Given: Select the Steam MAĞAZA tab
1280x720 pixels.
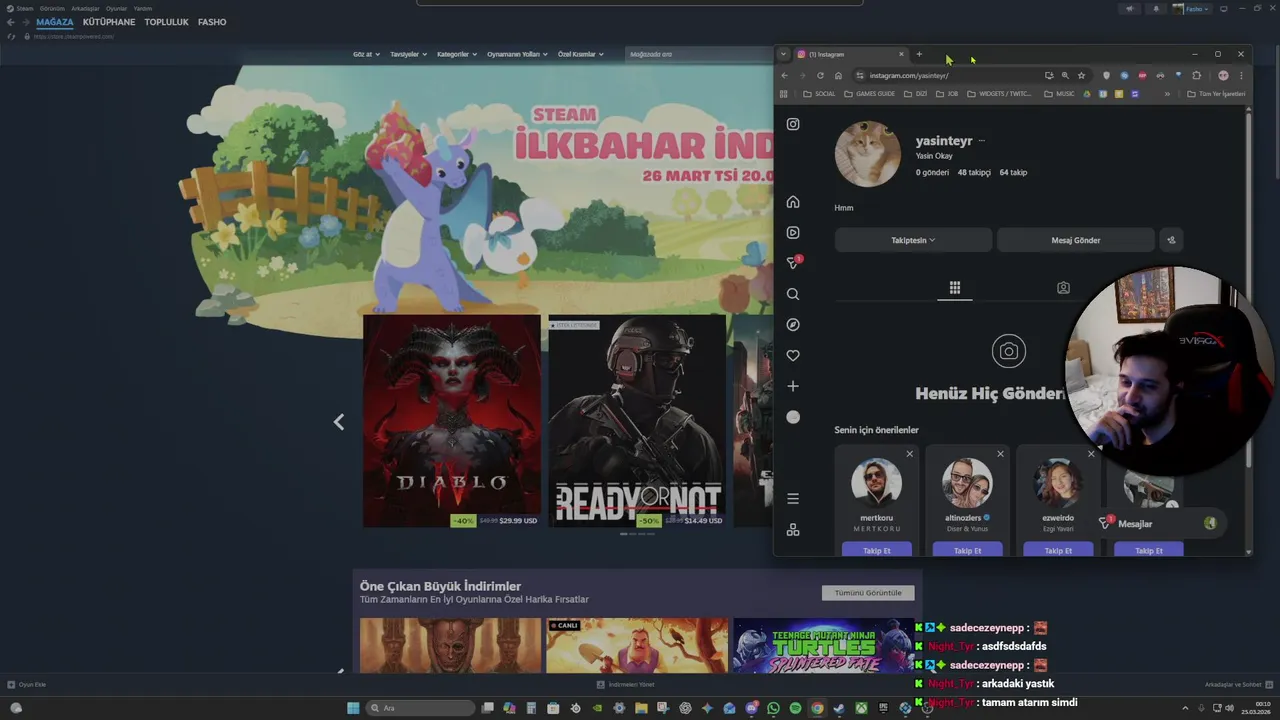Looking at the screenshot, I should tap(55, 22).
